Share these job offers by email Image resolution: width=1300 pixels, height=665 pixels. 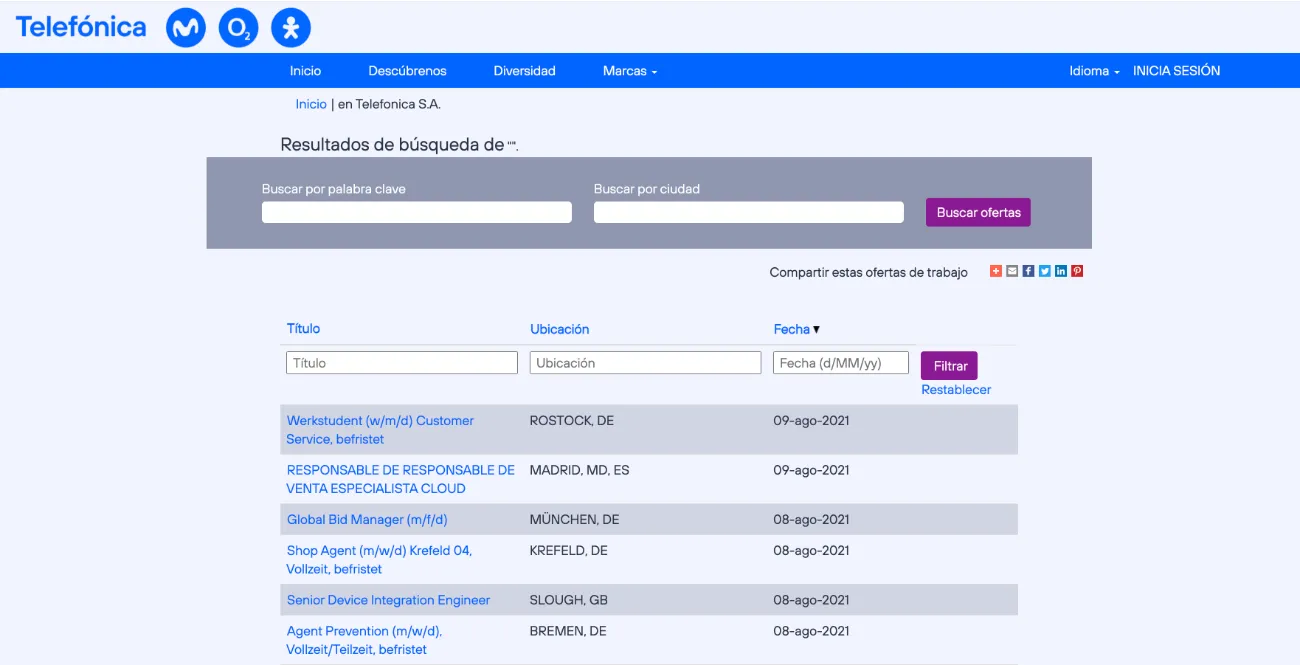pos(1012,271)
